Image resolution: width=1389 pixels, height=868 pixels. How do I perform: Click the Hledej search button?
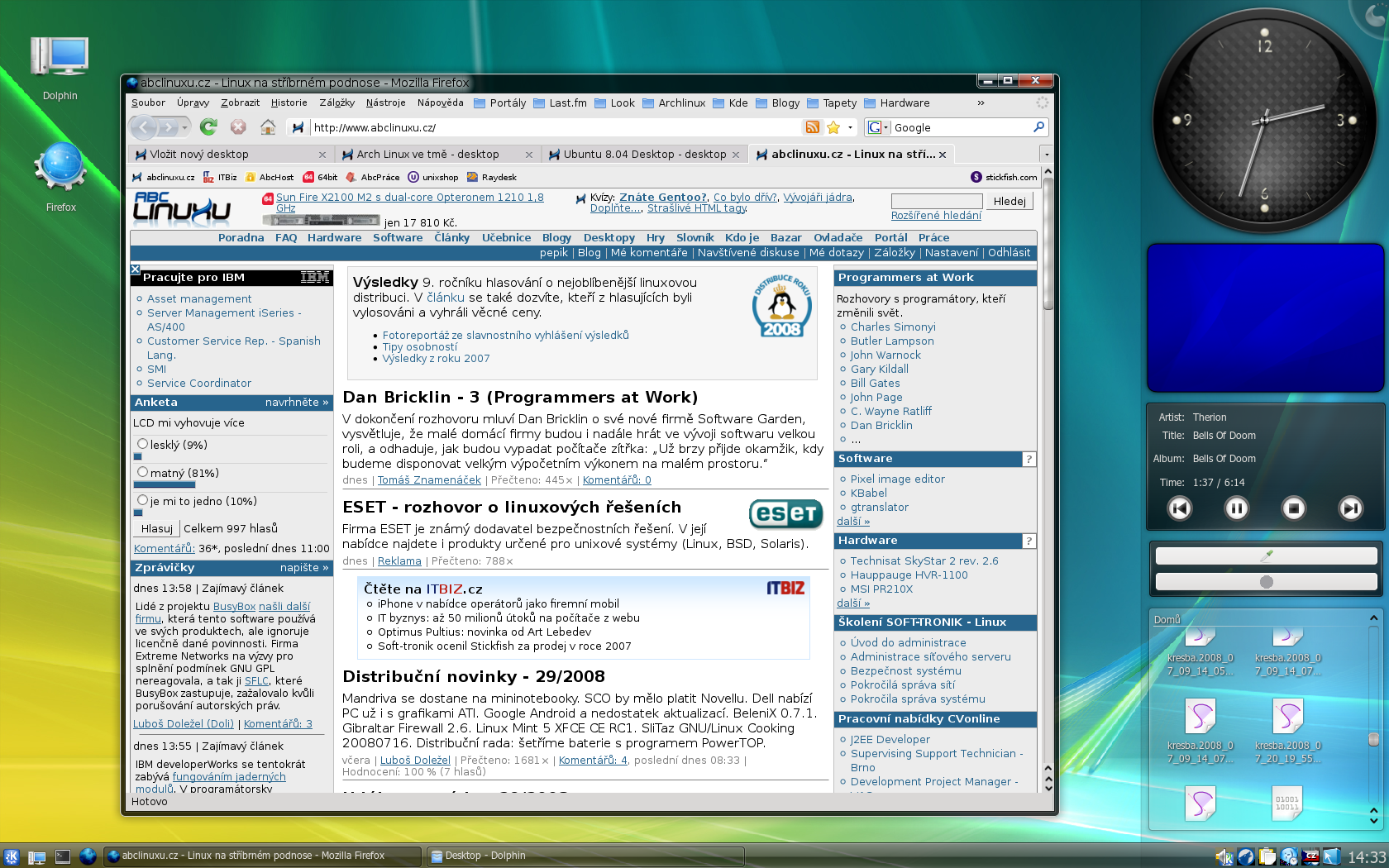click(1010, 201)
